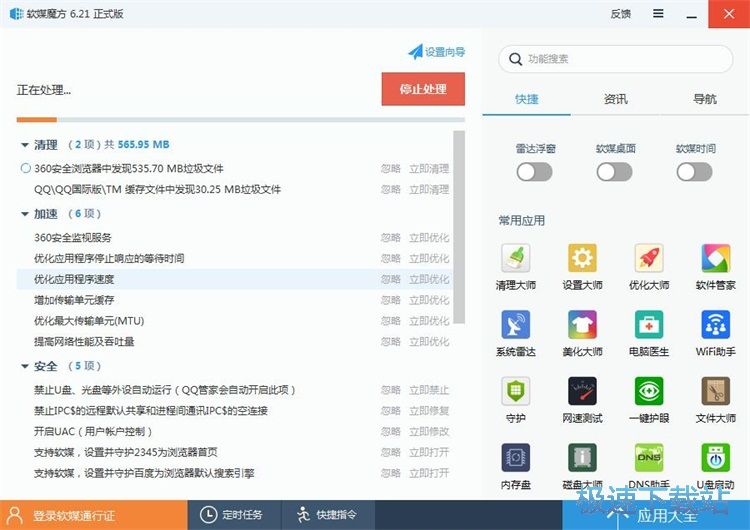Switch to 资讯 tab
Image resolution: width=750 pixels, height=530 pixels.
coord(616,99)
